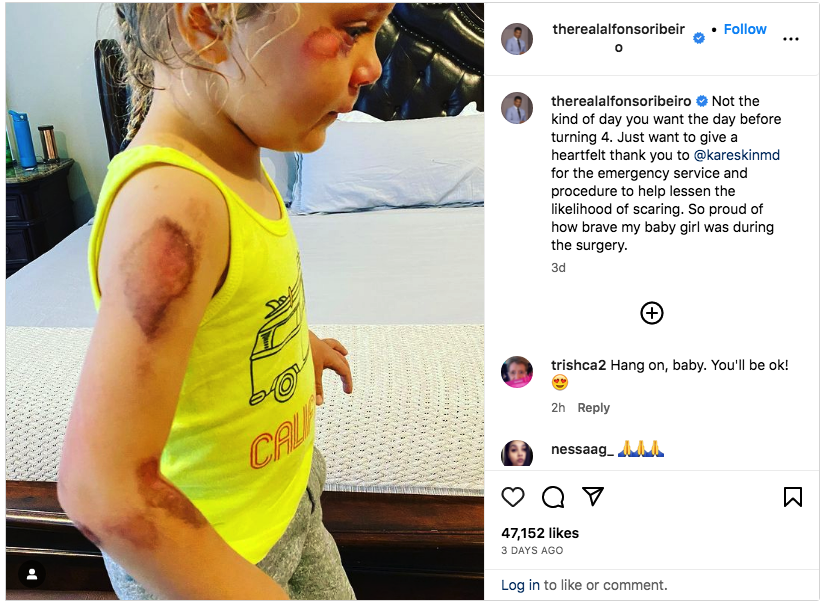The height and width of the screenshot is (605, 826).
Task: Open nessaag_'s profile avatar
Action: click(x=517, y=453)
